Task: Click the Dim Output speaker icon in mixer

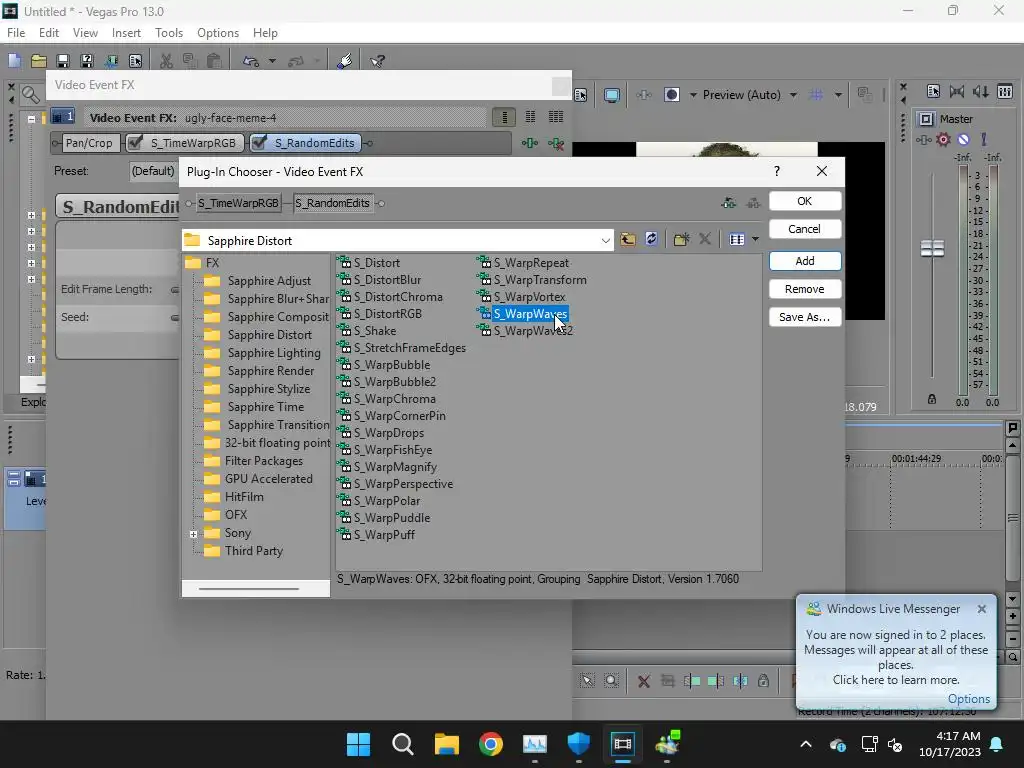Action: coord(981,91)
